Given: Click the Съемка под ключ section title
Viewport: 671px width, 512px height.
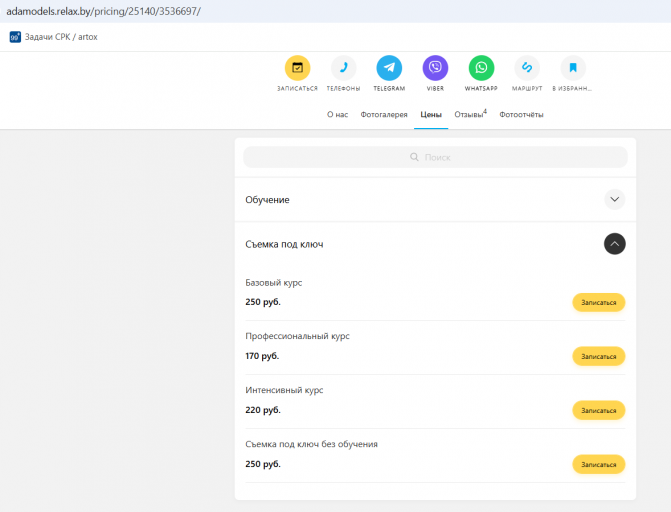Looking at the screenshot, I should 284,244.
